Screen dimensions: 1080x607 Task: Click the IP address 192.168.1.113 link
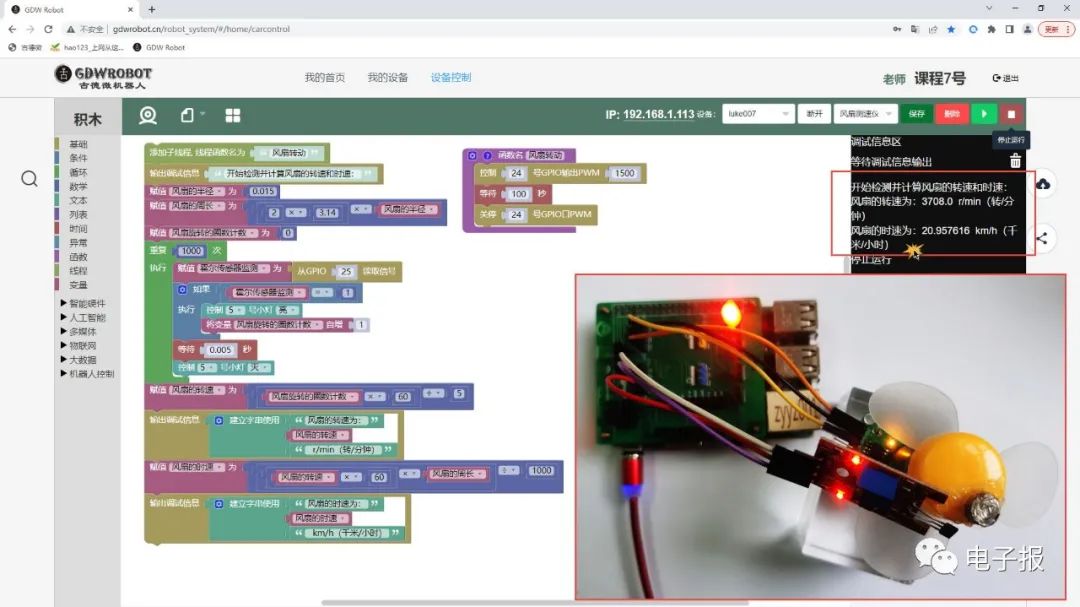(x=658, y=114)
